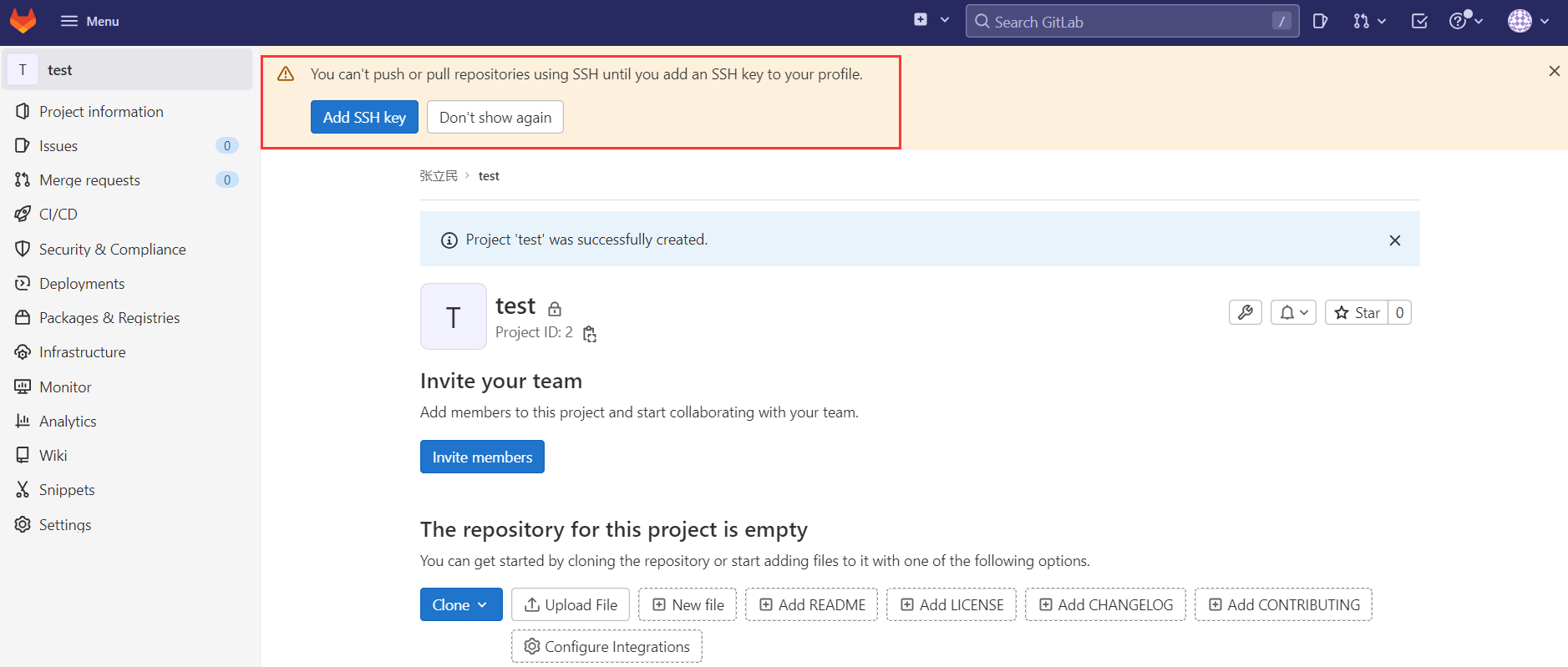Image resolution: width=1568 pixels, height=667 pixels.
Task: Click the project avatar T thumbnail
Action: coord(453,316)
